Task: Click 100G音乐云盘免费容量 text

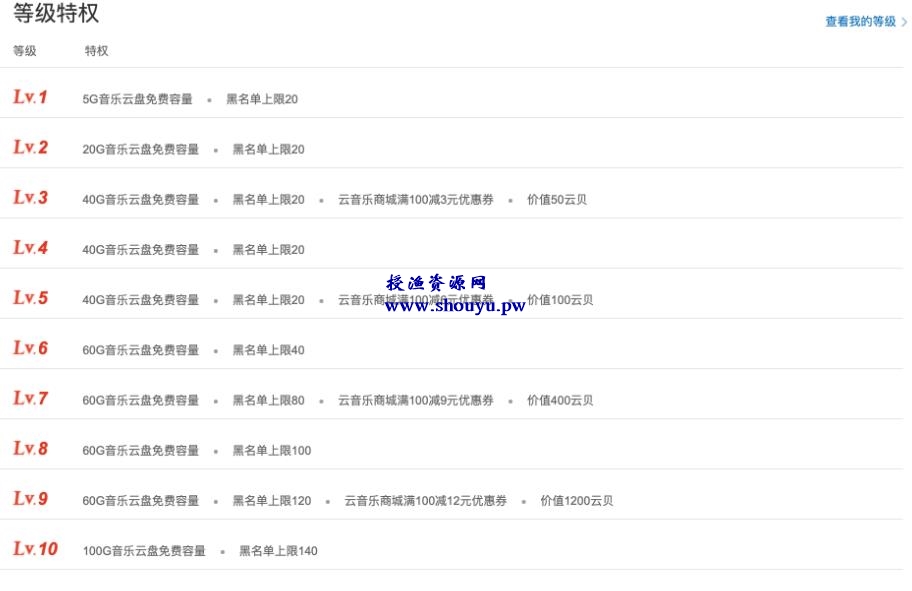Action: (x=144, y=551)
